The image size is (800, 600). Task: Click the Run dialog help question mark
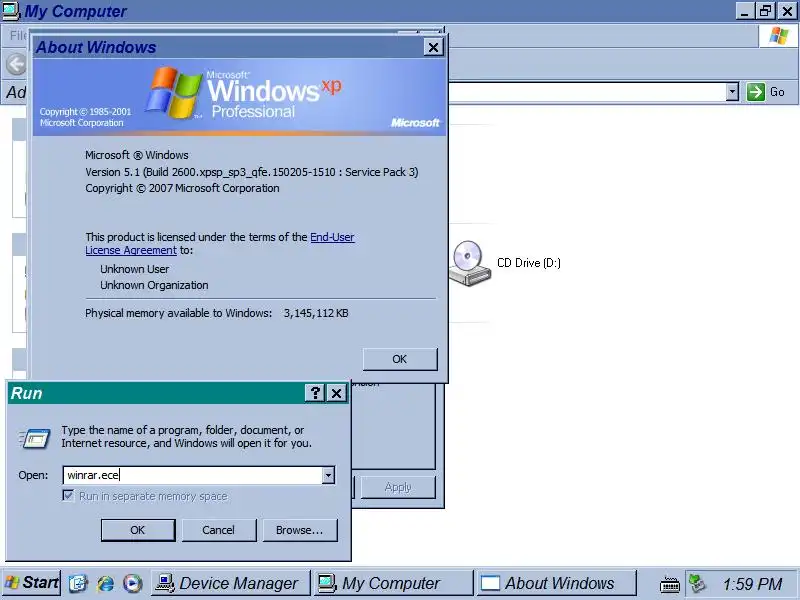315,393
